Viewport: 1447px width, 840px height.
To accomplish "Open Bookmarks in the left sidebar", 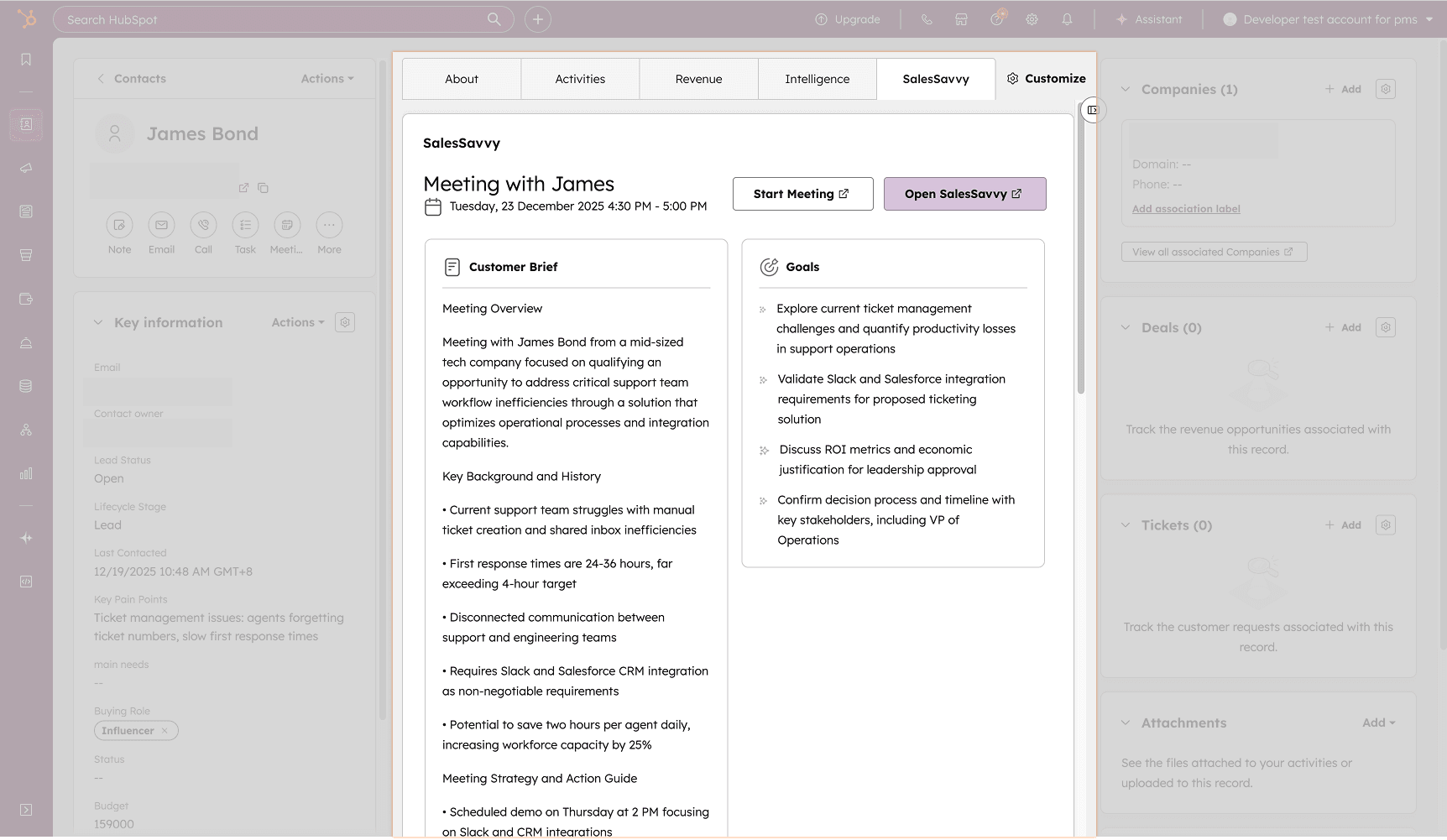I will coord(26,60).
